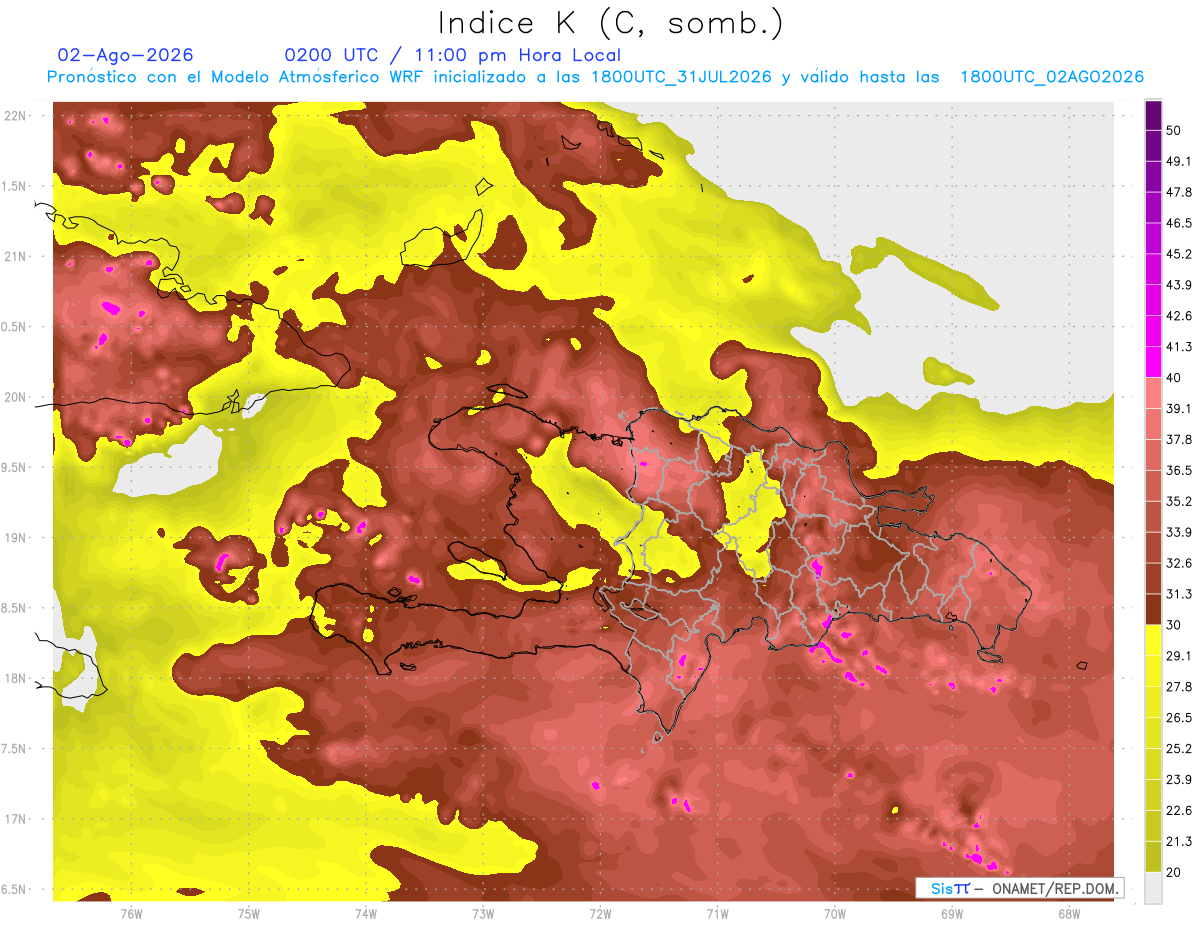Click the colorbar value '49.1'
This screenshot has width=1200, height=927.
[1180, 162]
